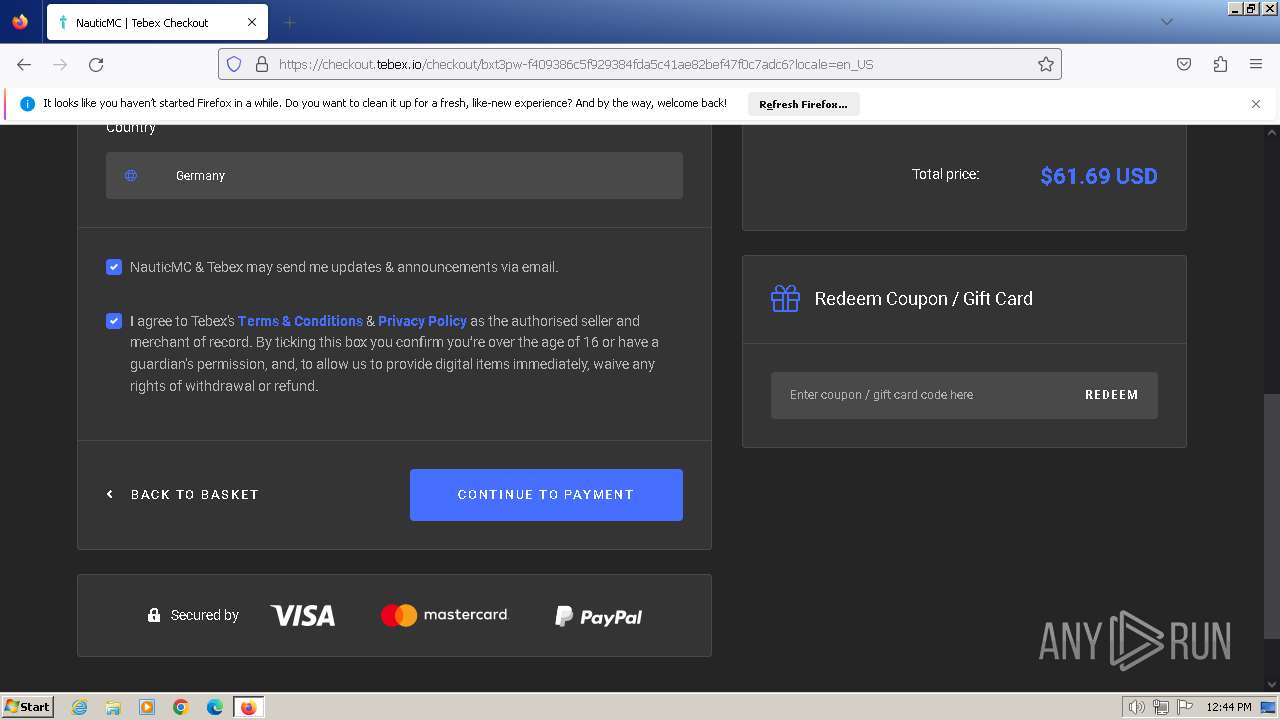Image resolution: width=1280 pixels, height=720 pixels.
Task: Open the Germany country dropdown
Action: click(x=394, y=175)
